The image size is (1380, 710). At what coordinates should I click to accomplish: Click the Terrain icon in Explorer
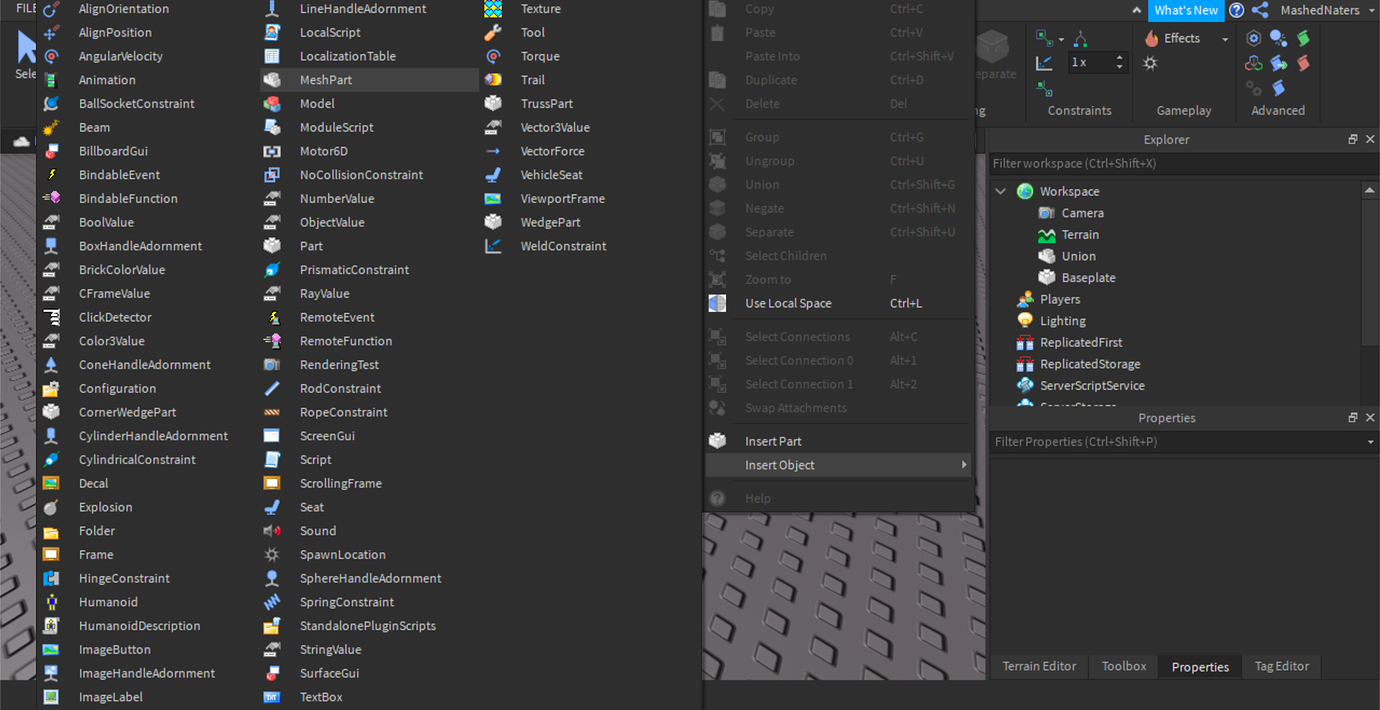pos(1047,235)
